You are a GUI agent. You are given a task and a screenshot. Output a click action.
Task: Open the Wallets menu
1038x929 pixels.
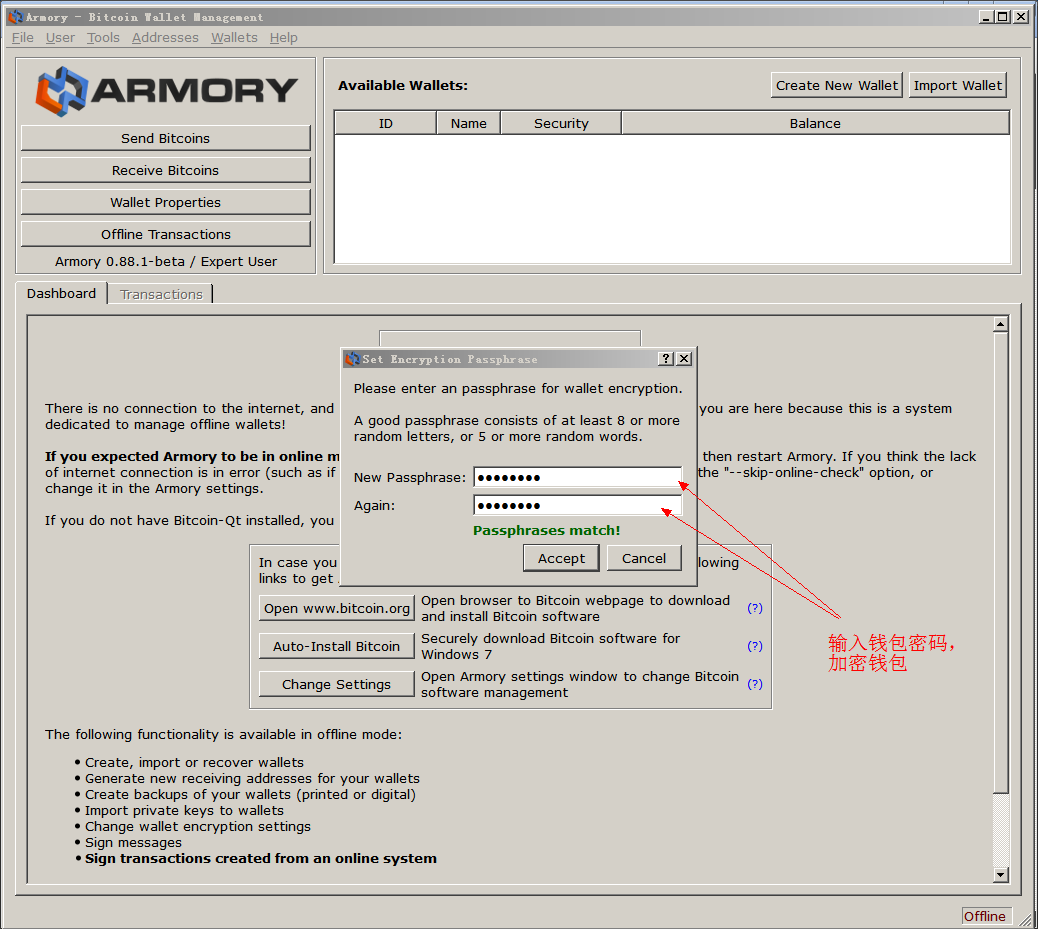[x=234, y=38]
